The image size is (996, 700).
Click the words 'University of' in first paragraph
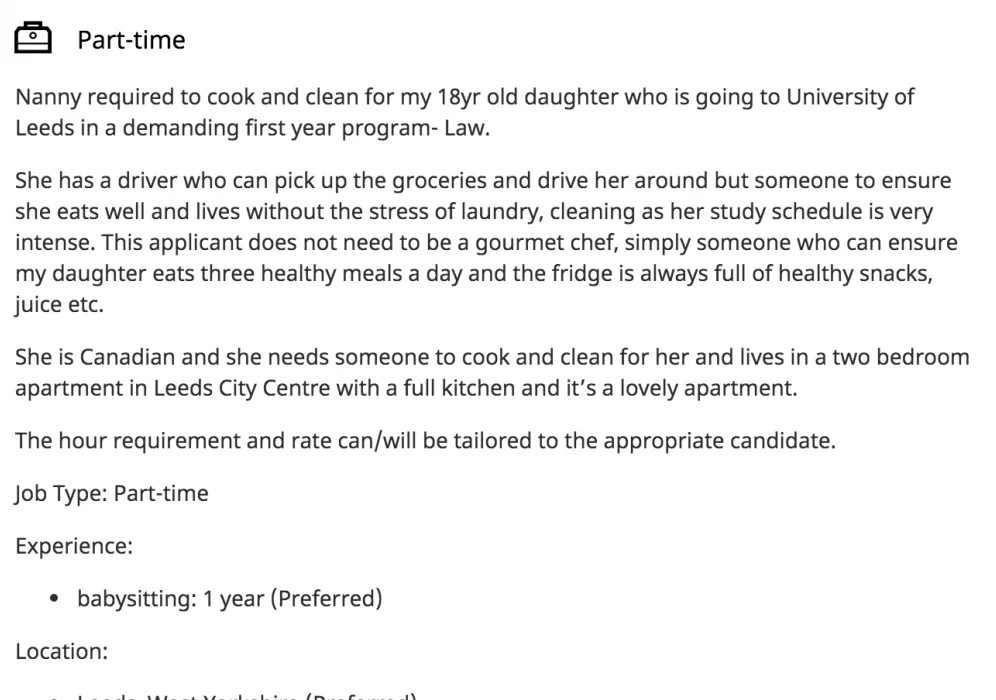point(850,97)
